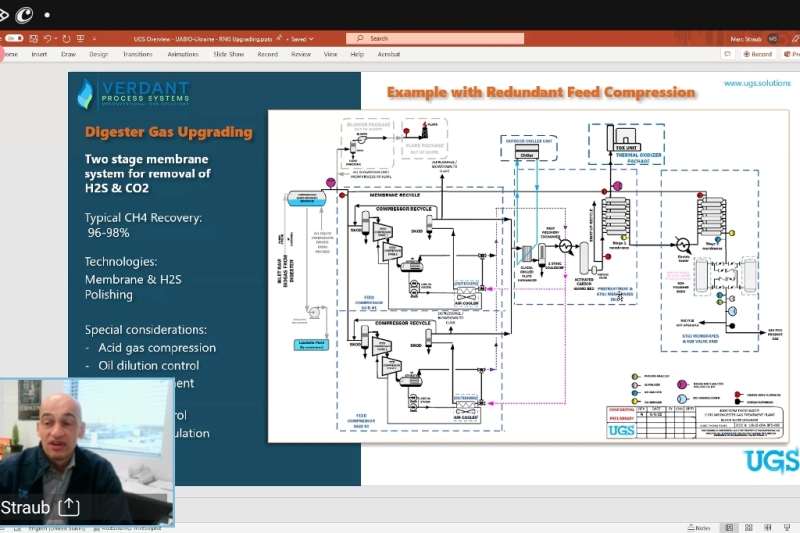Start Slide Show from status bar icon
Image resolution: width=800 pixels, height=533 pixels.
pyautogui.click(x=787, y=528)
